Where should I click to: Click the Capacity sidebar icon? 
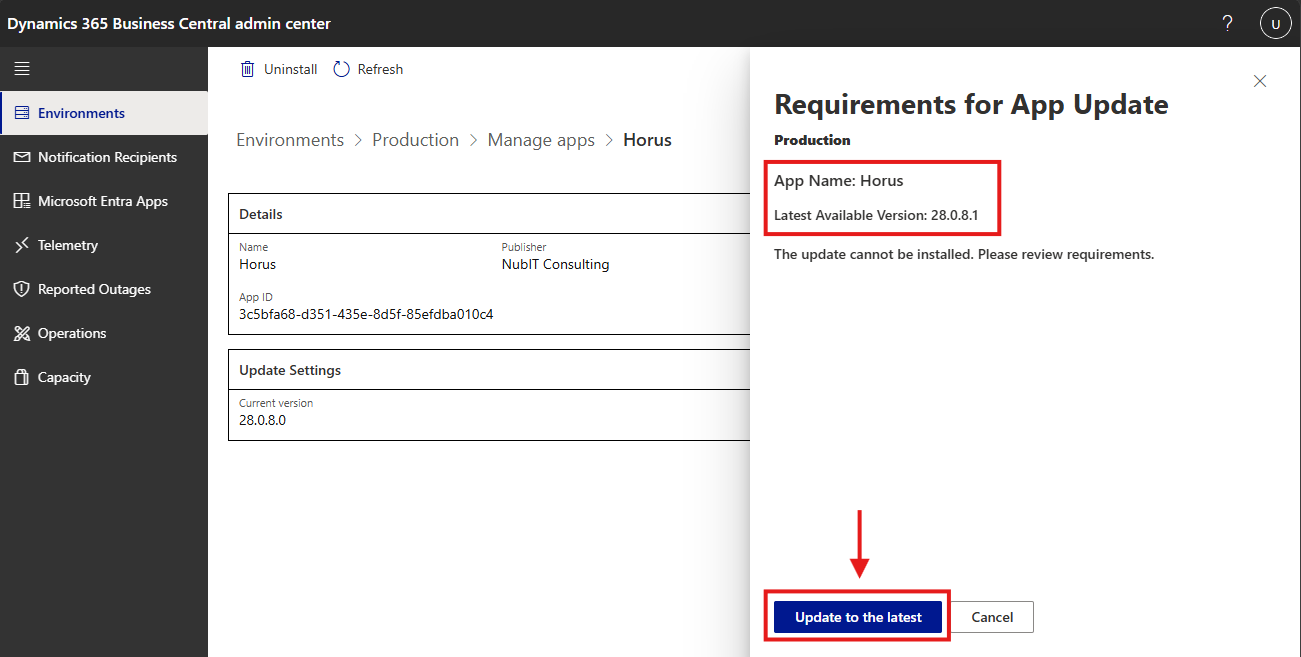22,377
